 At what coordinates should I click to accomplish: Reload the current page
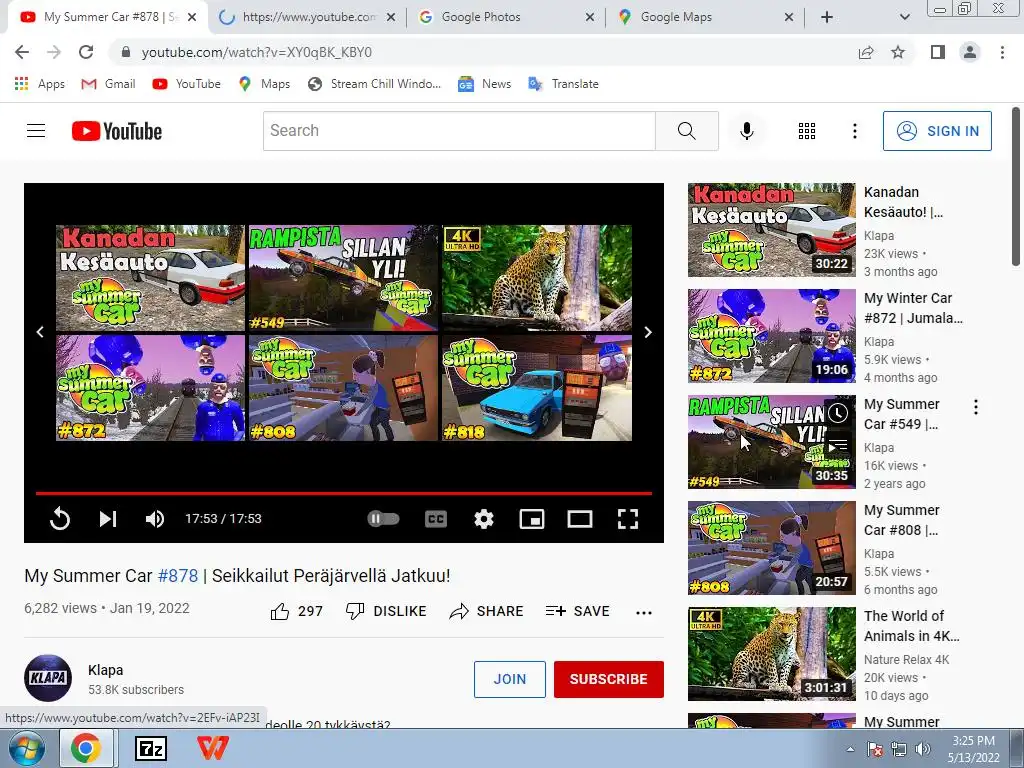pyautogui.click(x=86, y=52)
